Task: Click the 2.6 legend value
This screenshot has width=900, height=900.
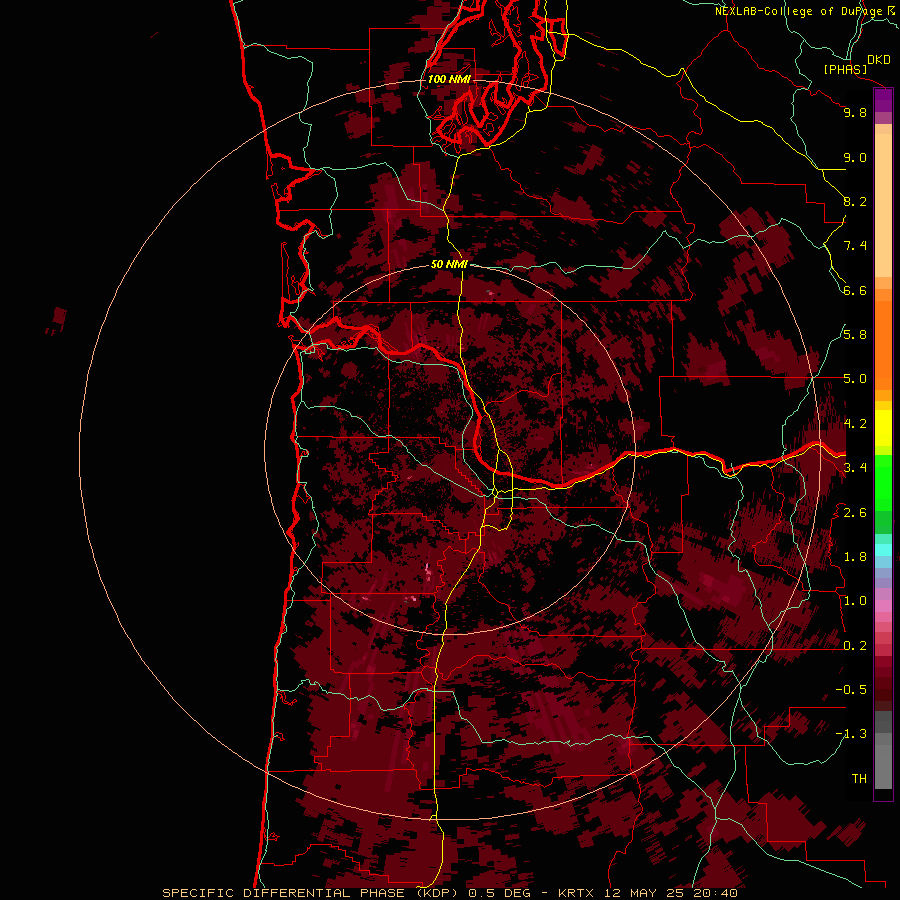Action: click(855, 513)
